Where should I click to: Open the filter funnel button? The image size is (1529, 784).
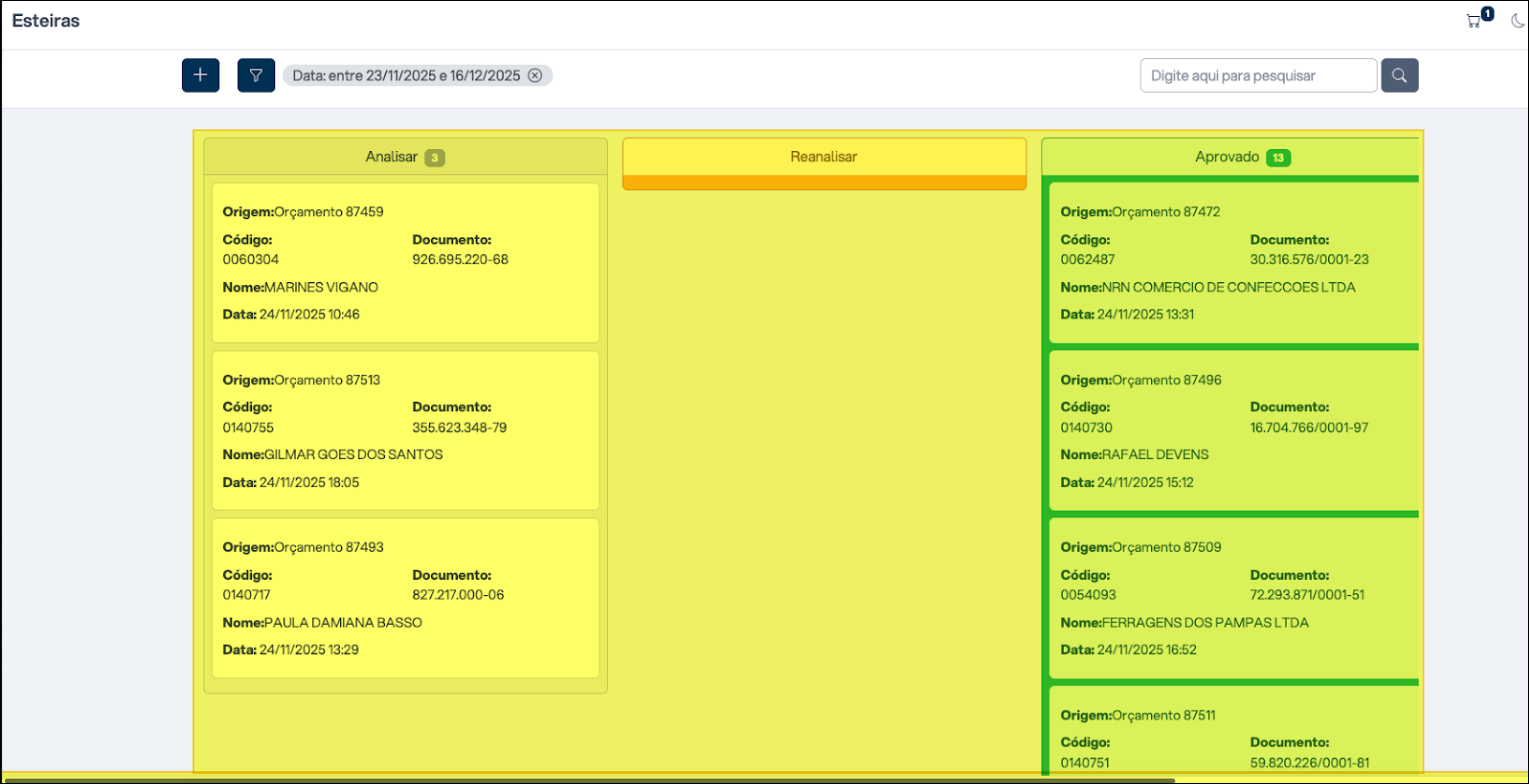click(256, 75)
